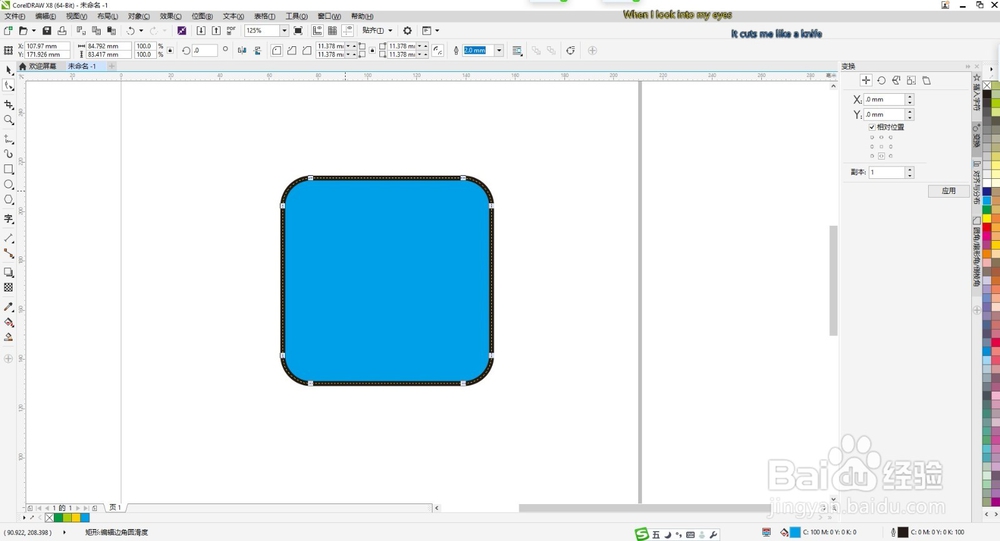1000x541 pixels.
Task: Click the 应用 apply button
Action: coord(948,191)
